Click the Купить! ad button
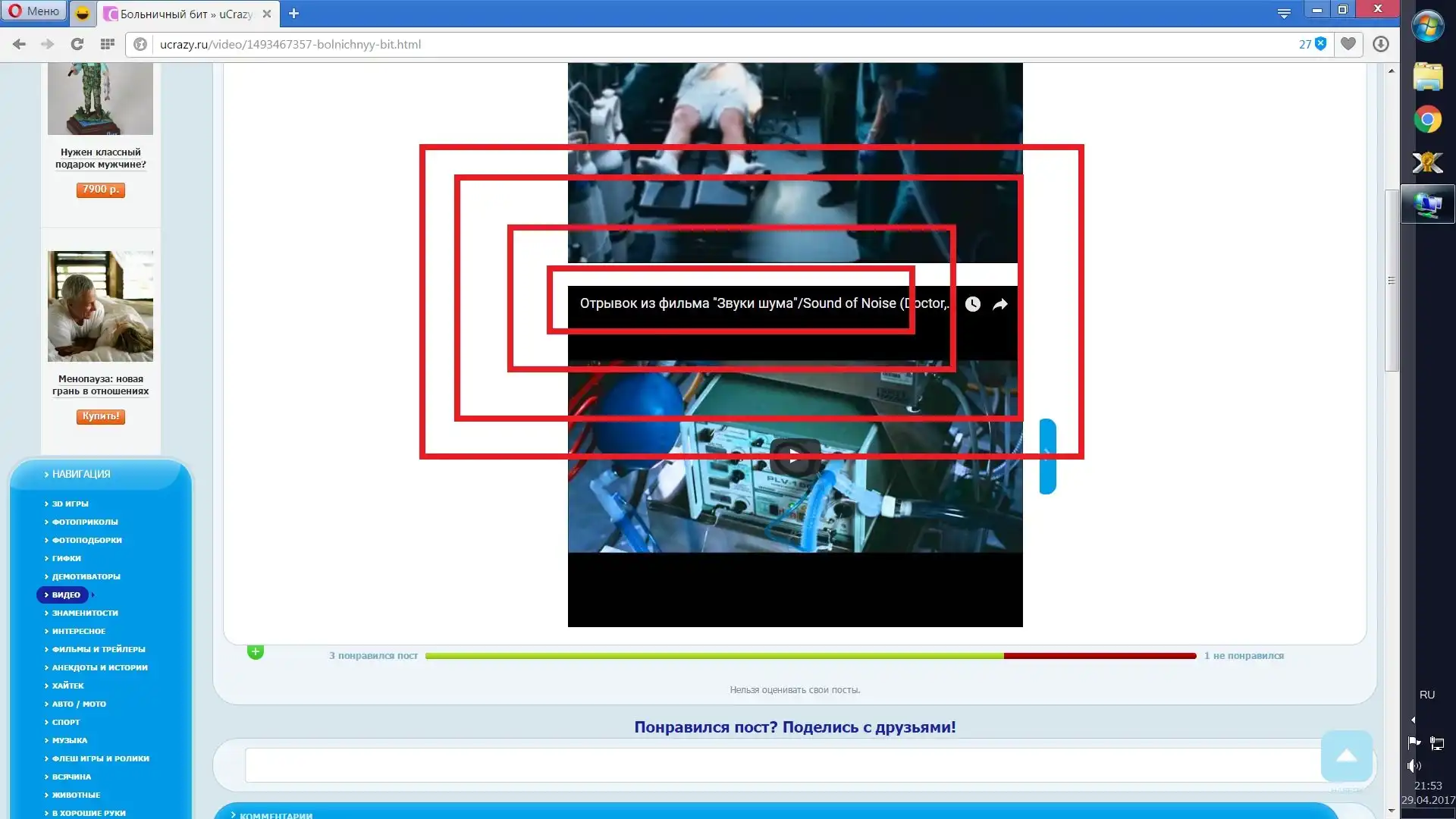 tap(100, 416)
